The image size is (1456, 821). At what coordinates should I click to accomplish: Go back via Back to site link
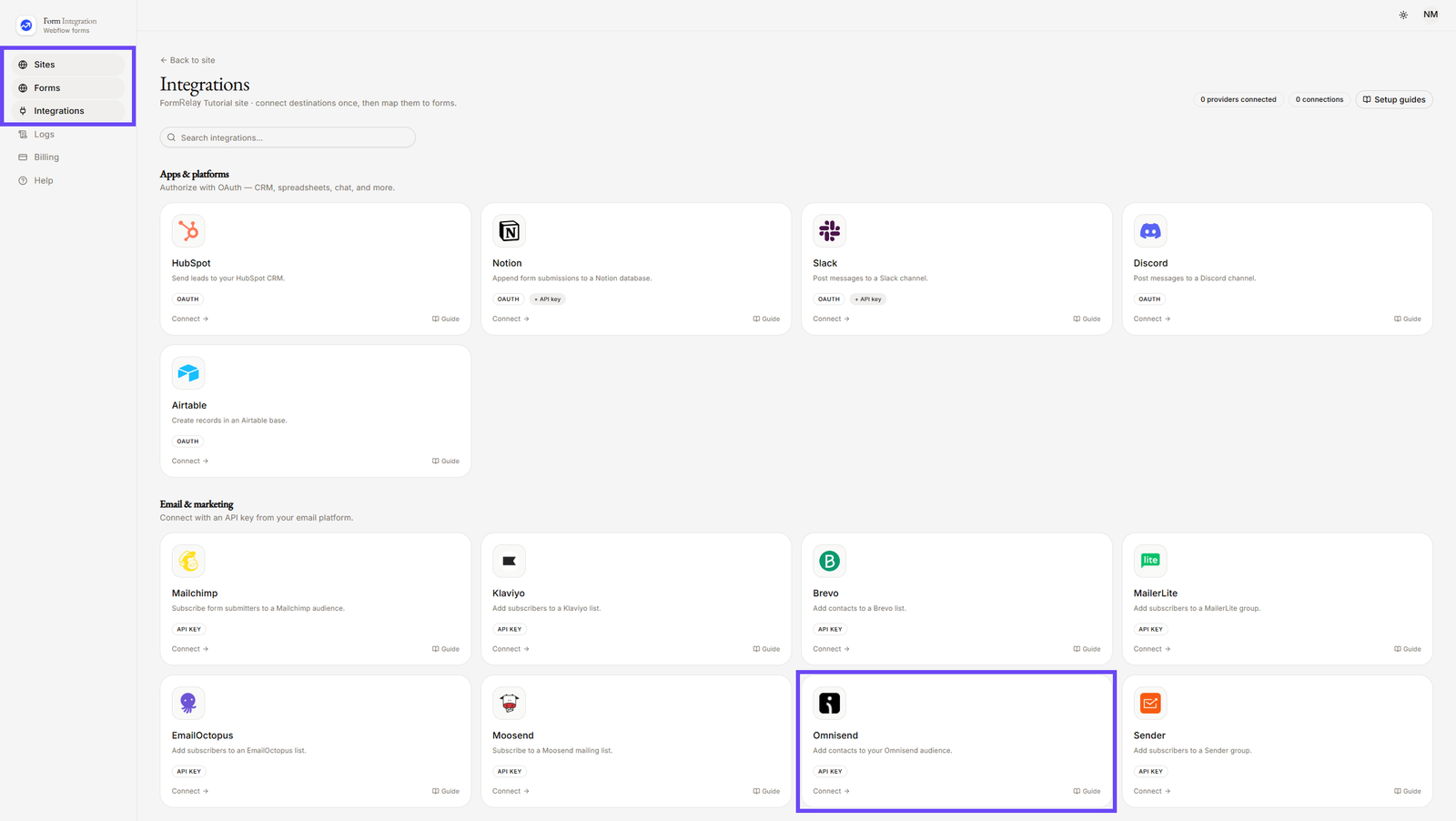(187, 60)
